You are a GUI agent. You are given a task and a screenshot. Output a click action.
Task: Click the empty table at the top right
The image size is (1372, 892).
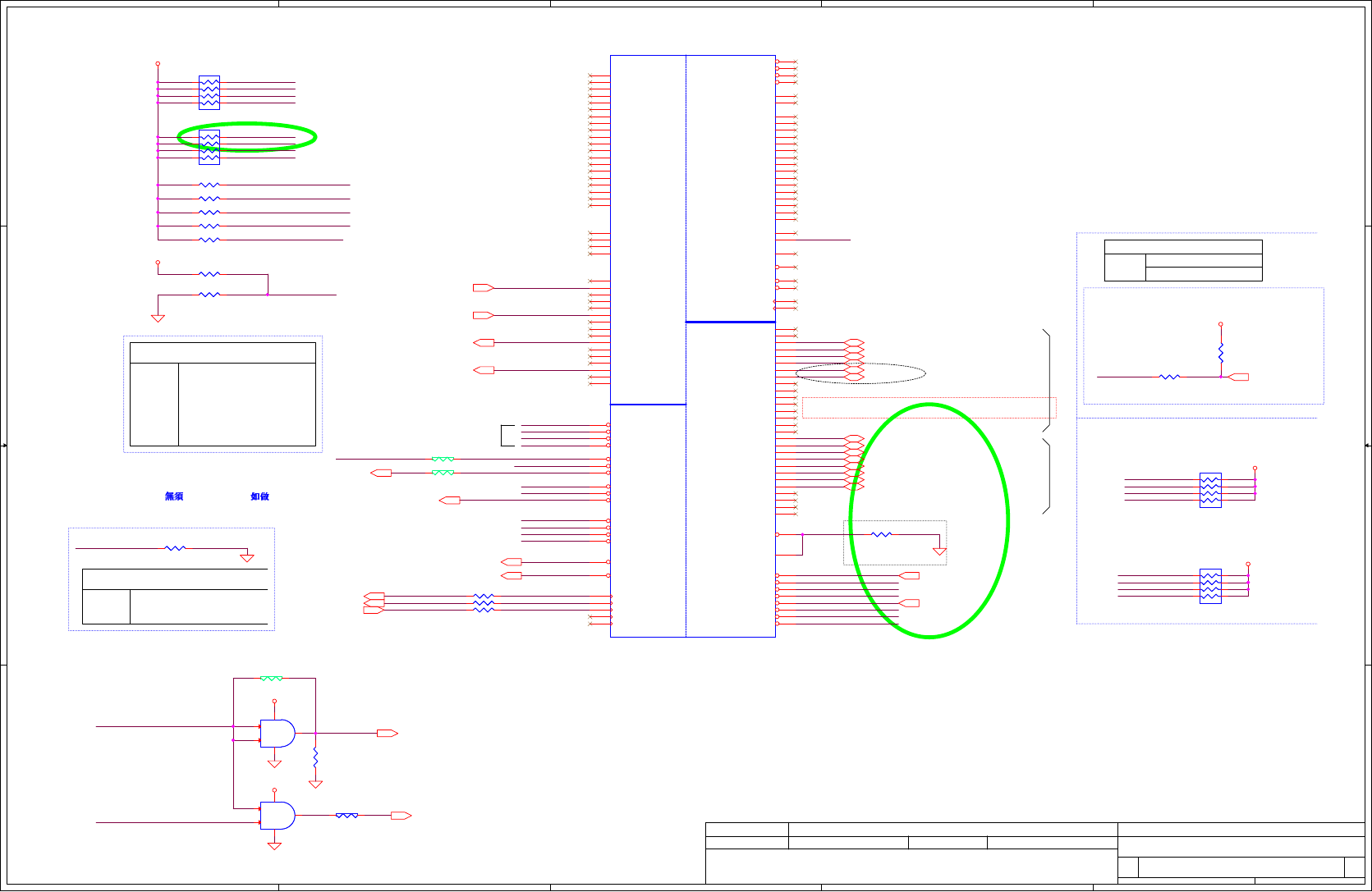pos(1183,260)
